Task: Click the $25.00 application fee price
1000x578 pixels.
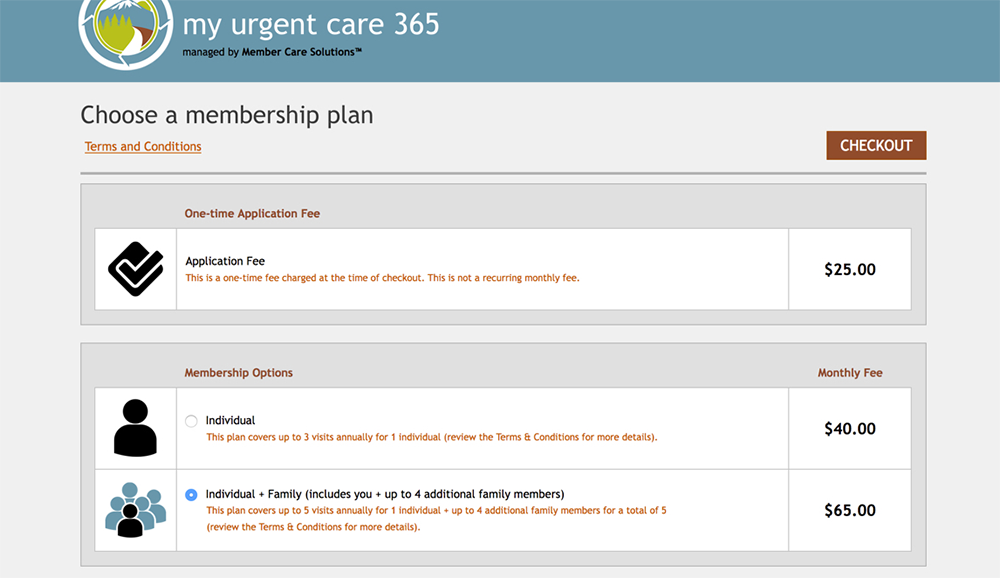Action: tap(850, 270)
